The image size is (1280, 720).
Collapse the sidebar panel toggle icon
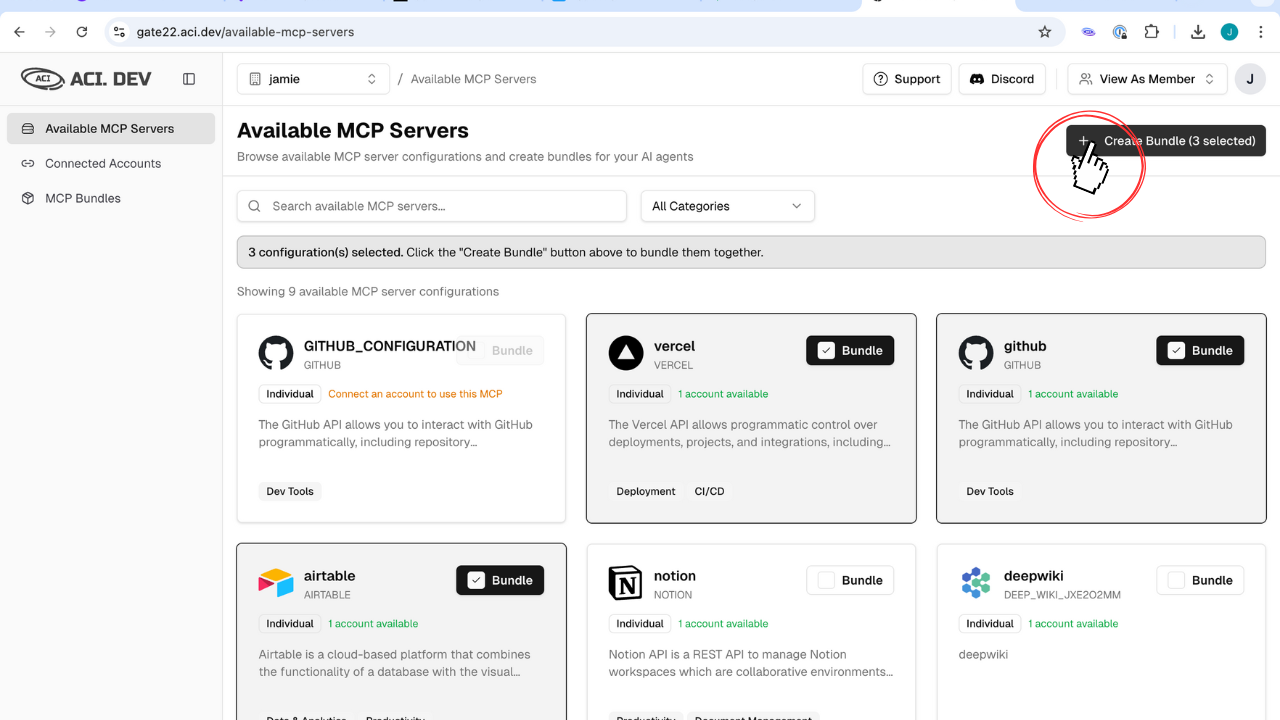point(189,79)
